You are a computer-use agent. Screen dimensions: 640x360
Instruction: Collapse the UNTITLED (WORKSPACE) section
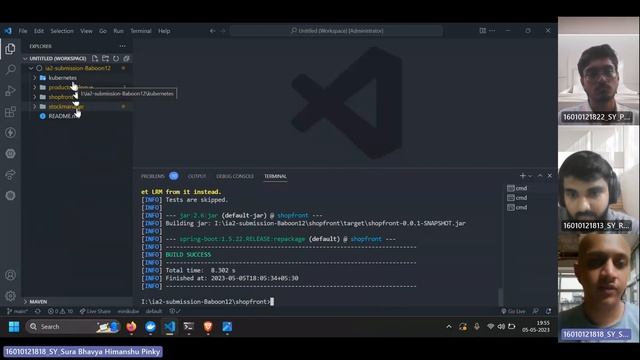[x=25, y=58]
